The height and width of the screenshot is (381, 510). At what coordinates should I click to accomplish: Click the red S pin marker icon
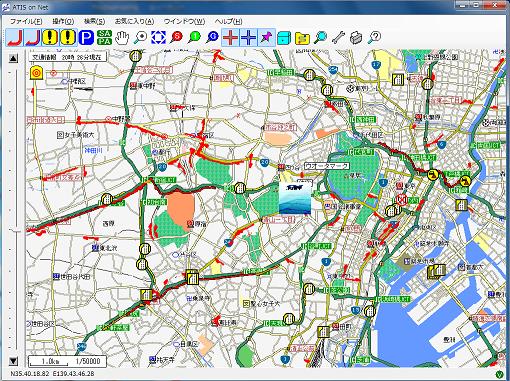click(x=176, y=37)
